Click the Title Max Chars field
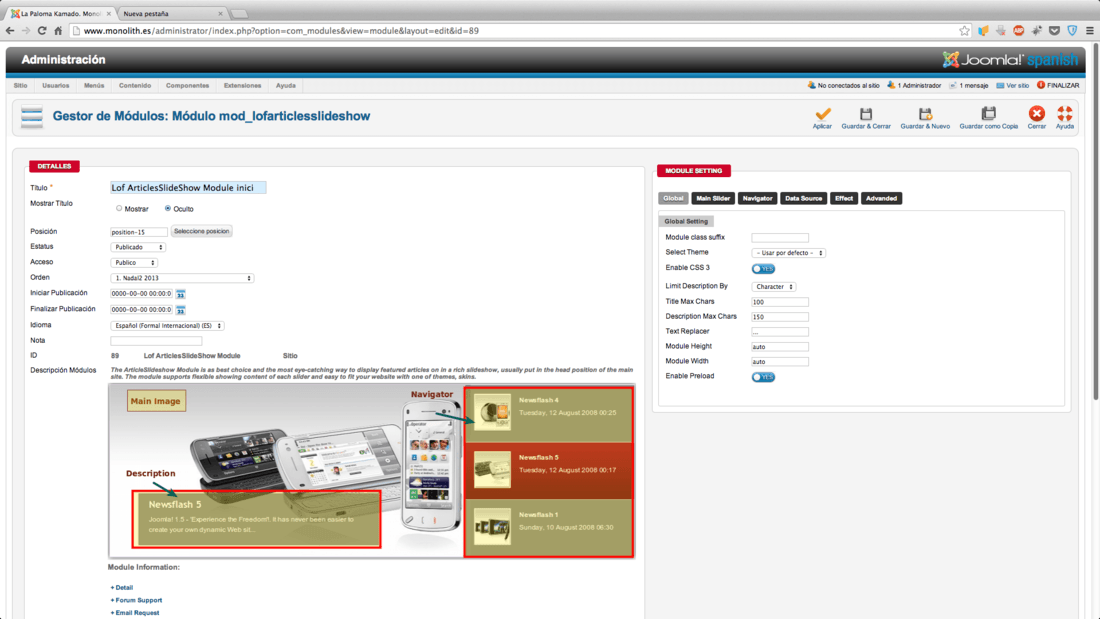This screenshot has height=619, width=1100. tap(780, 302)
